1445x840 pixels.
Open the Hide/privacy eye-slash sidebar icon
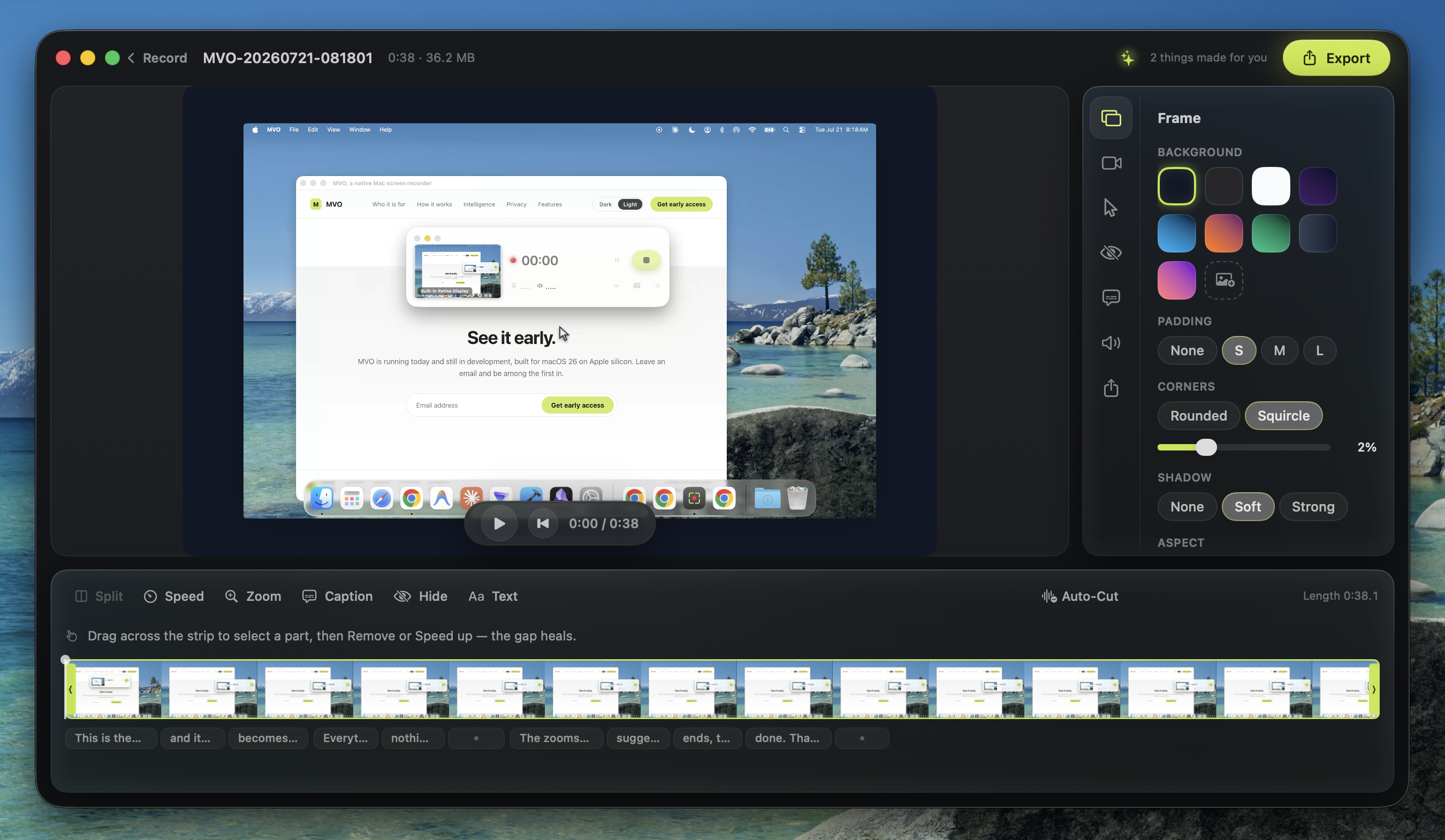[1111, 253]
